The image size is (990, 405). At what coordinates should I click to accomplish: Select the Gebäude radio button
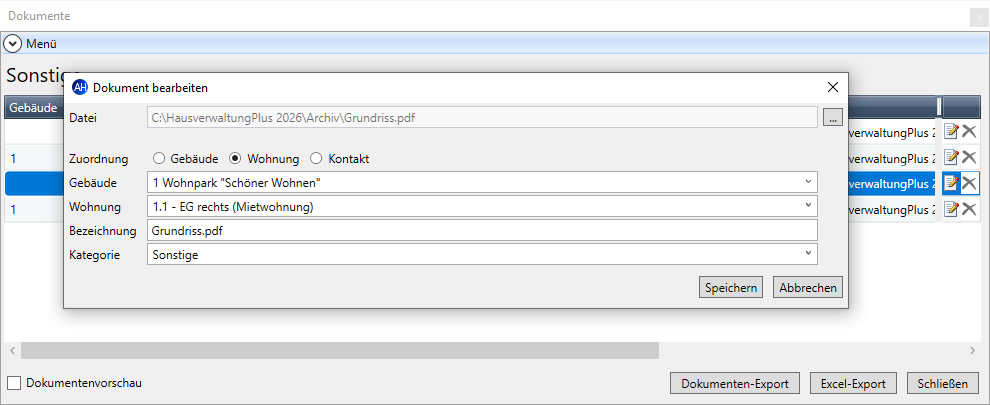[x=159, y=159]
